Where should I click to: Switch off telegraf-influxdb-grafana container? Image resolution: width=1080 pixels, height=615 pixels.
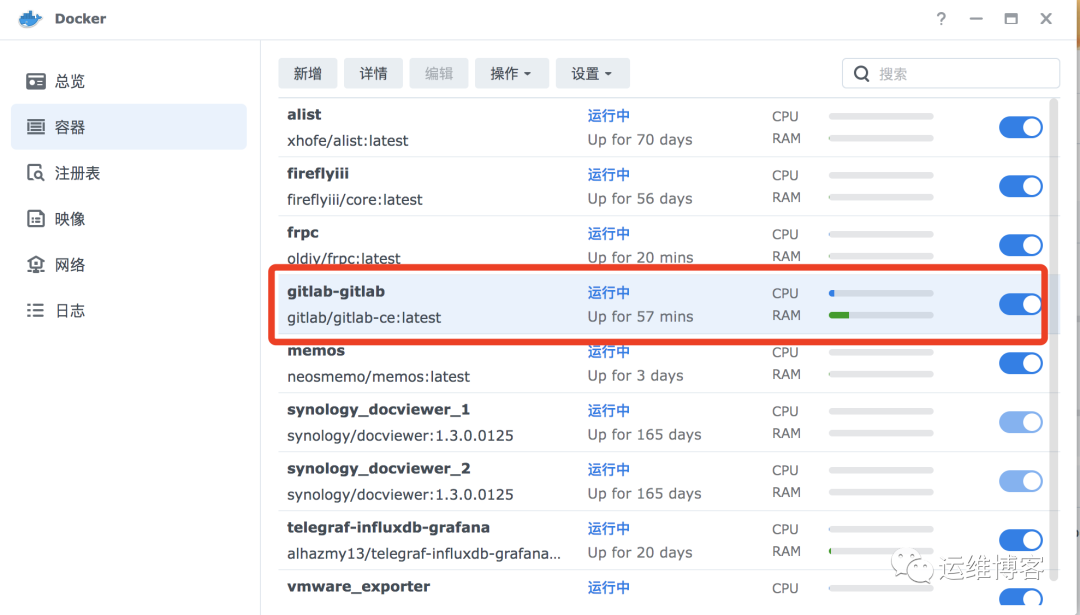1021,540
